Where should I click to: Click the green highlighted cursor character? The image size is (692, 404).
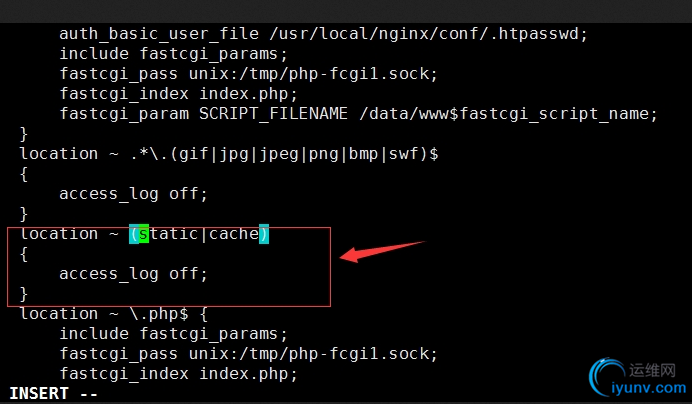click(144, 234)
